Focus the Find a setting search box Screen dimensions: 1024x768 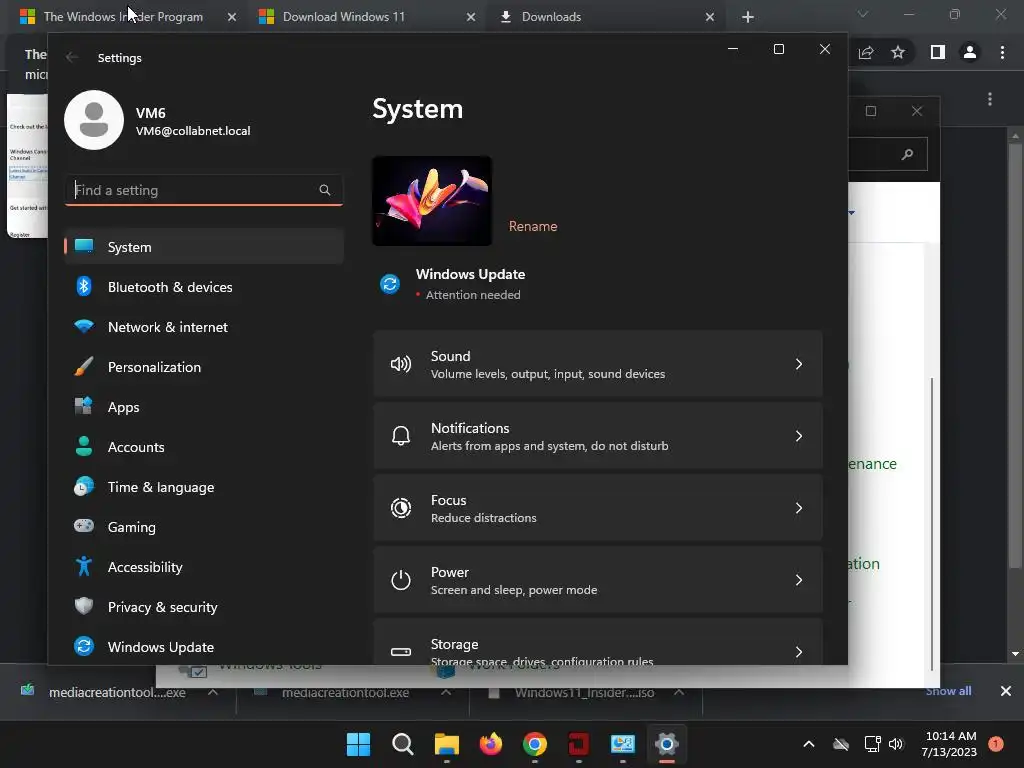coord(204,190)
